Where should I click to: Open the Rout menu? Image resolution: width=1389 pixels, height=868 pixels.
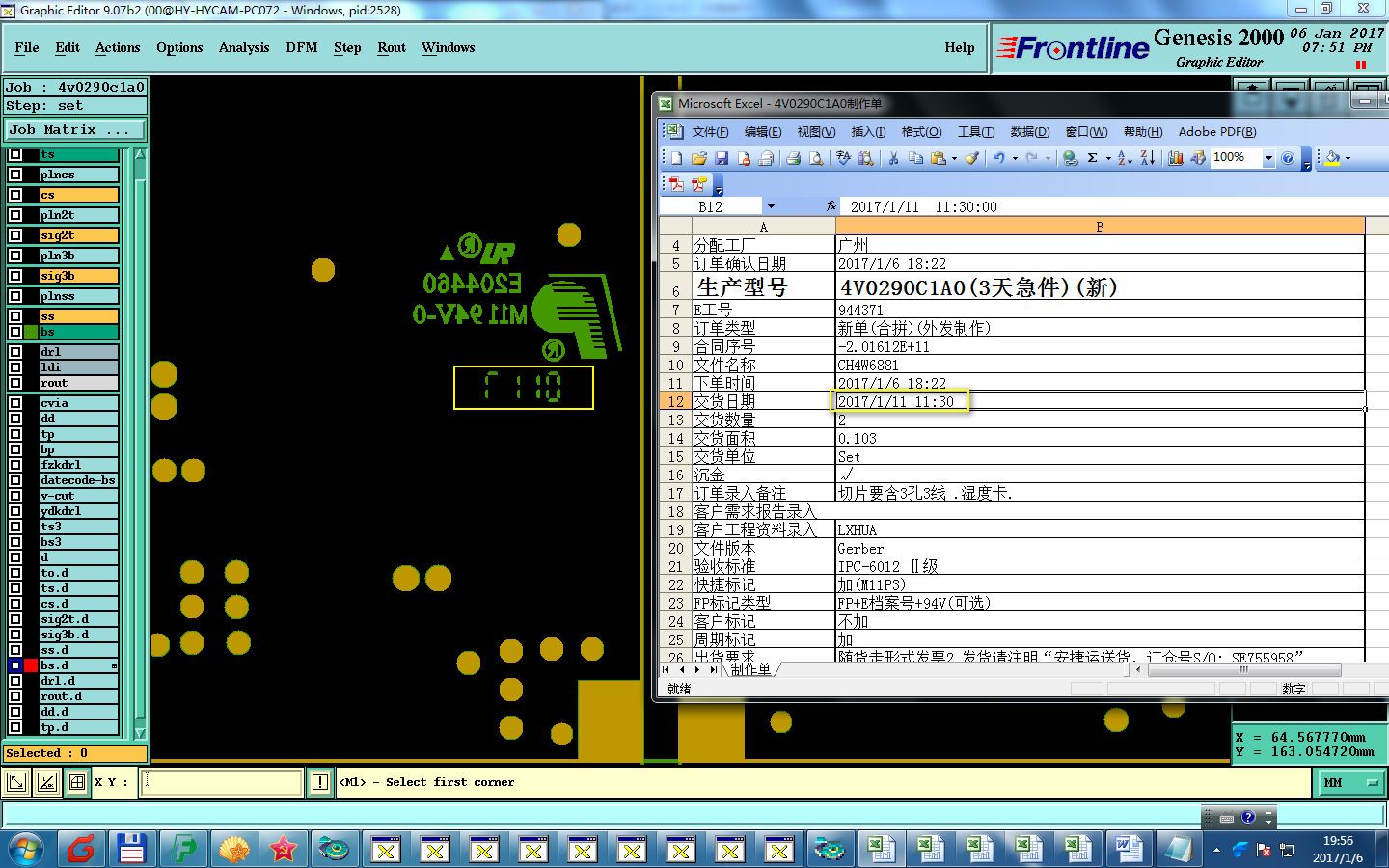point(392,47)
